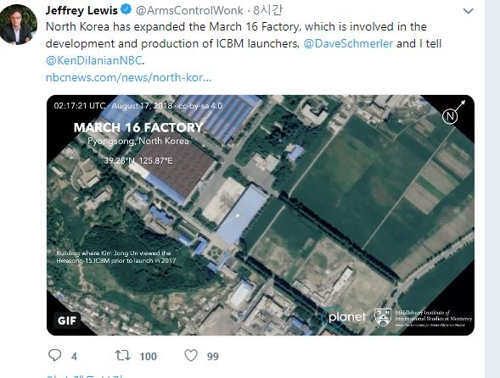Click the Middlebury Institute crest logo
The image size is (500, 378).
[x=383, y=317]
